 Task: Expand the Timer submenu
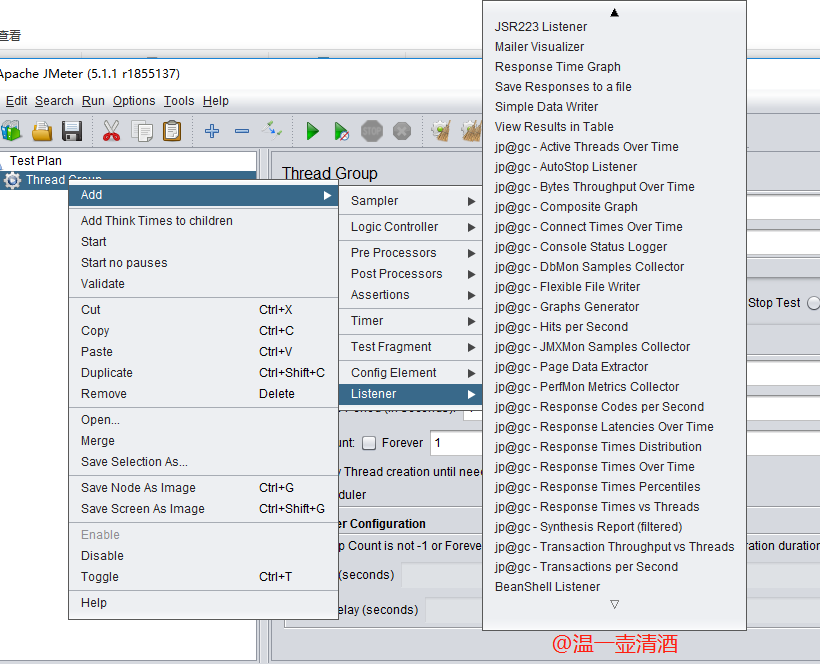pyautogui.click(x=411, y=321)
